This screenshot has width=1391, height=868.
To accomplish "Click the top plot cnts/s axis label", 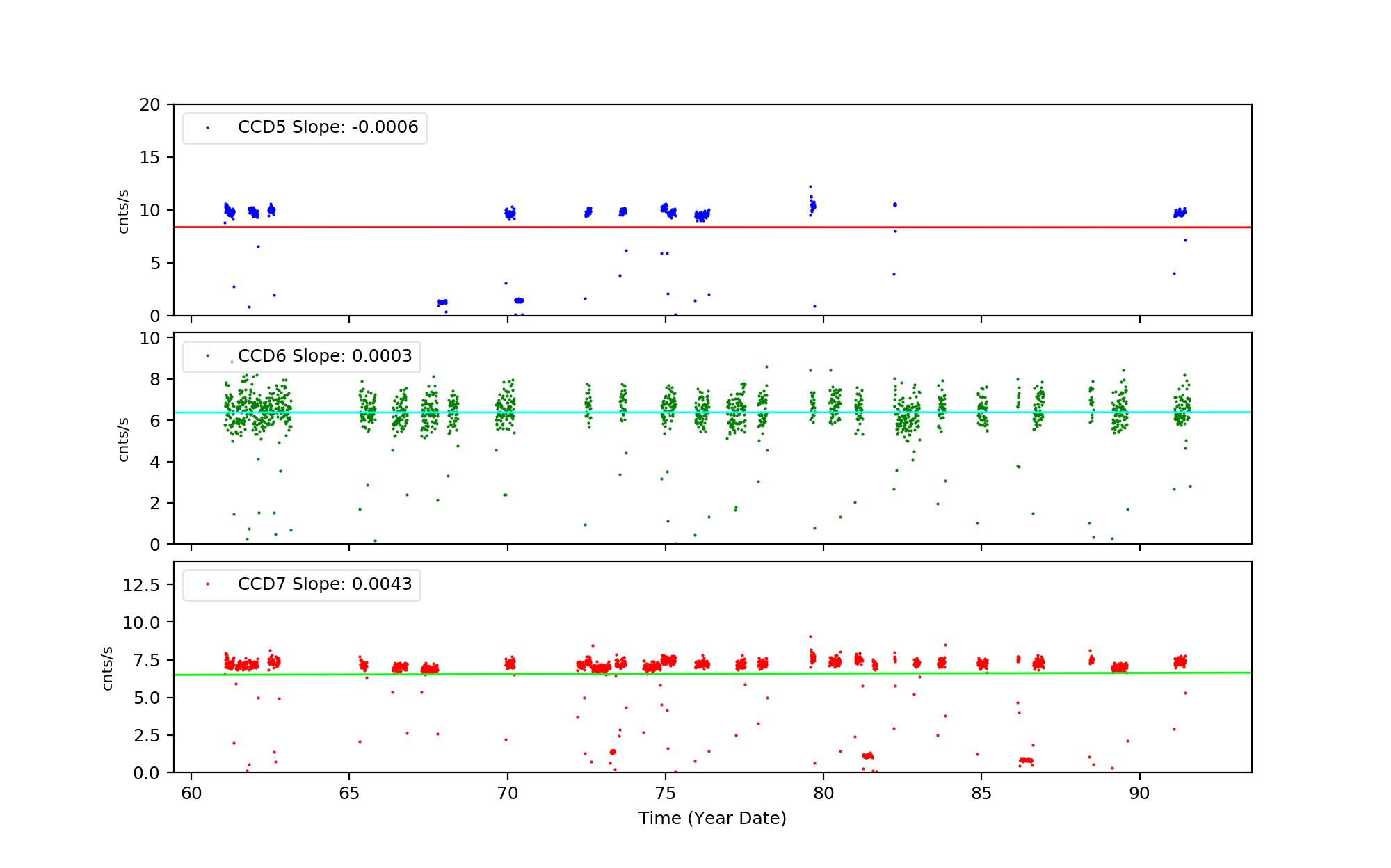I will (124, 211).
